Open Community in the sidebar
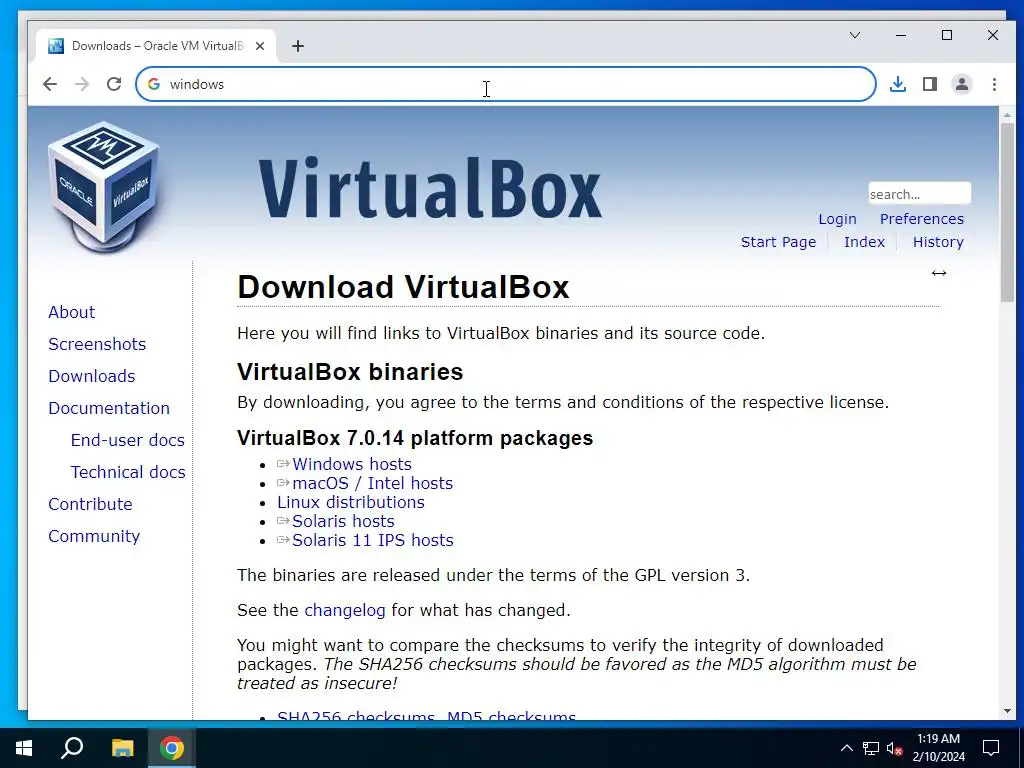 pyautogui.click(x=94, y=536)
